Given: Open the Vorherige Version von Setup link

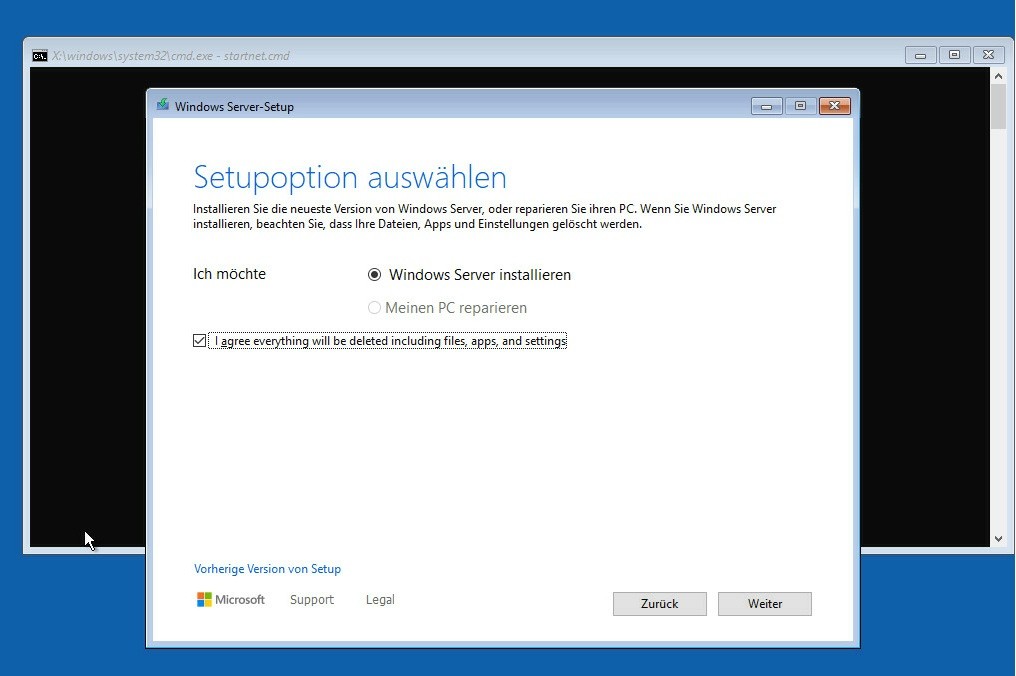Looking at the screenshot, I should pyautogui.click(x=267, y=568).
